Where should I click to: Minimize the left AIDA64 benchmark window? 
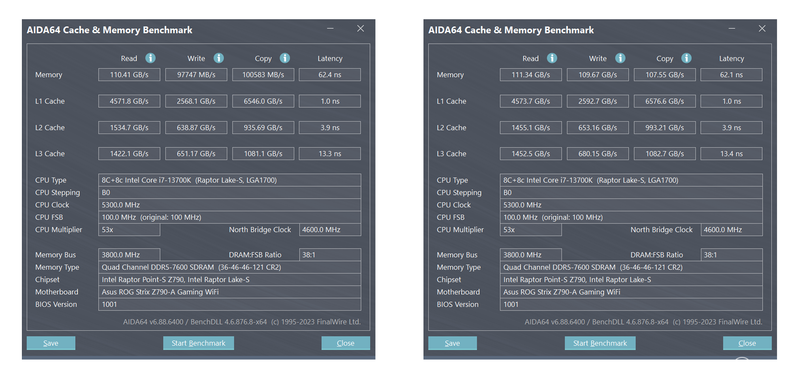pos(331,29)
